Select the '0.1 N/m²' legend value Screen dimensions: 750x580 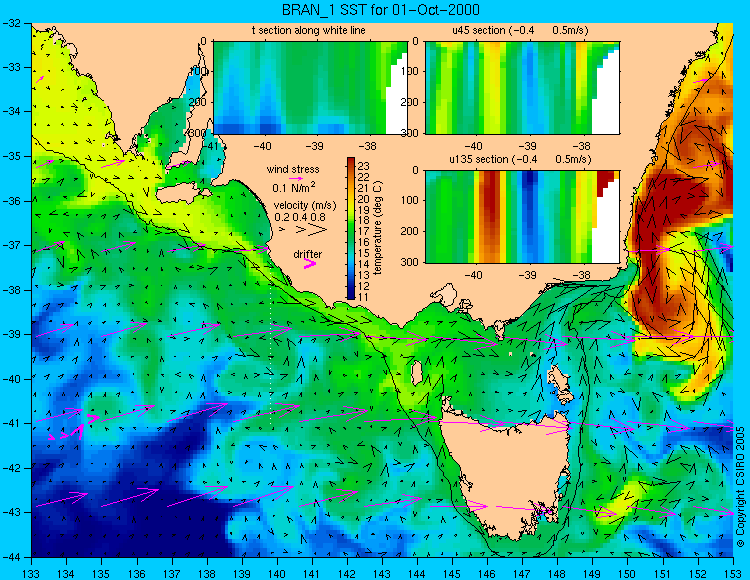click(x=294, y=187)
